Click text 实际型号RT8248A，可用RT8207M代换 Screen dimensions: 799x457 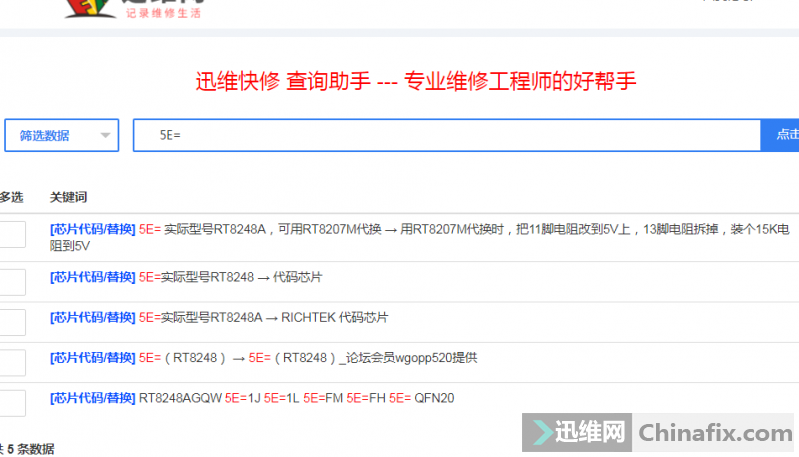273,229
